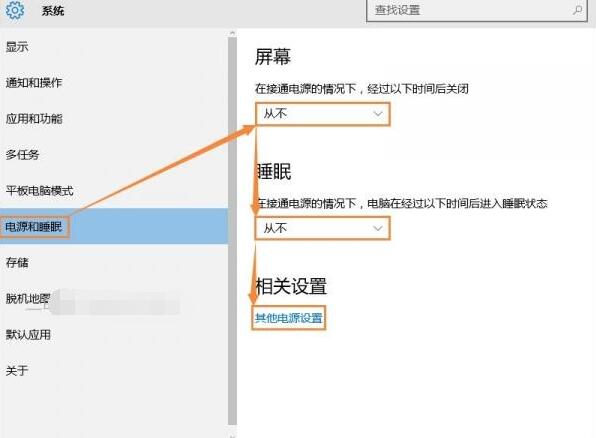Click the sidebar scroll up arrow
Viewport: 596px width, 438px height.
point(232,34)
